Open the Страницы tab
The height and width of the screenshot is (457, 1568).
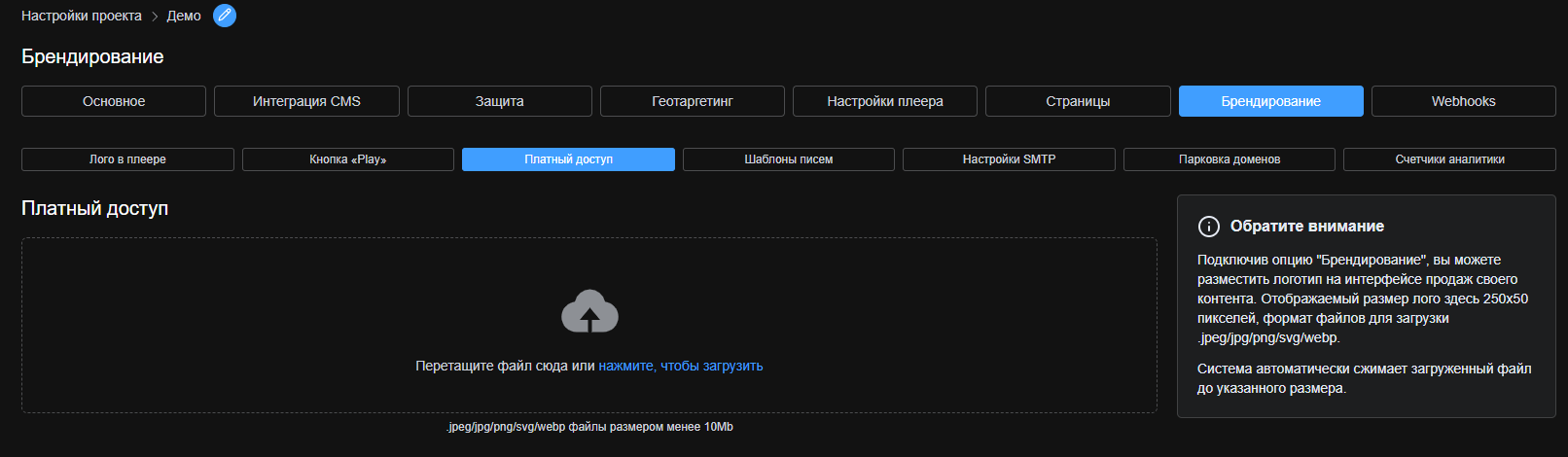point(1078,101)
